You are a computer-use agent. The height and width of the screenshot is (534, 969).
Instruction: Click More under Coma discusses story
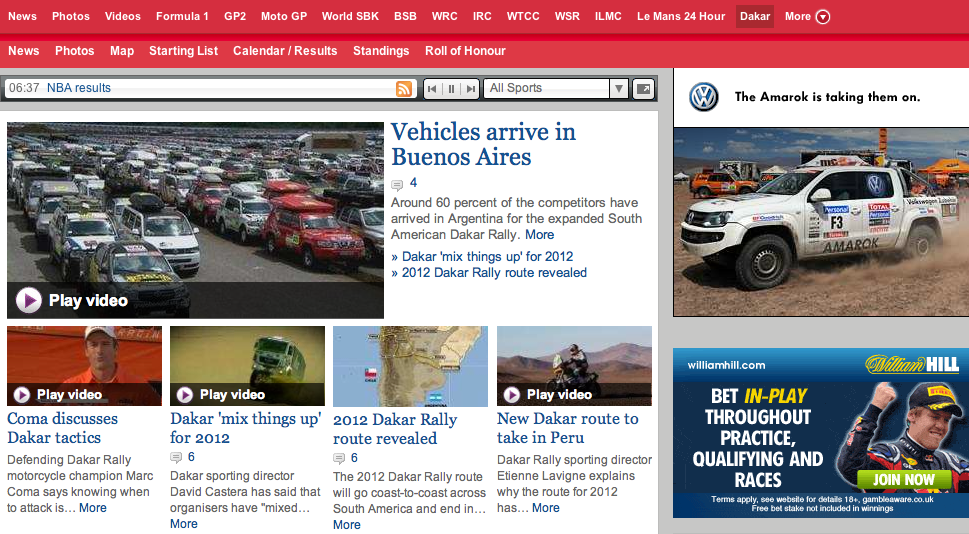(93, 508)
